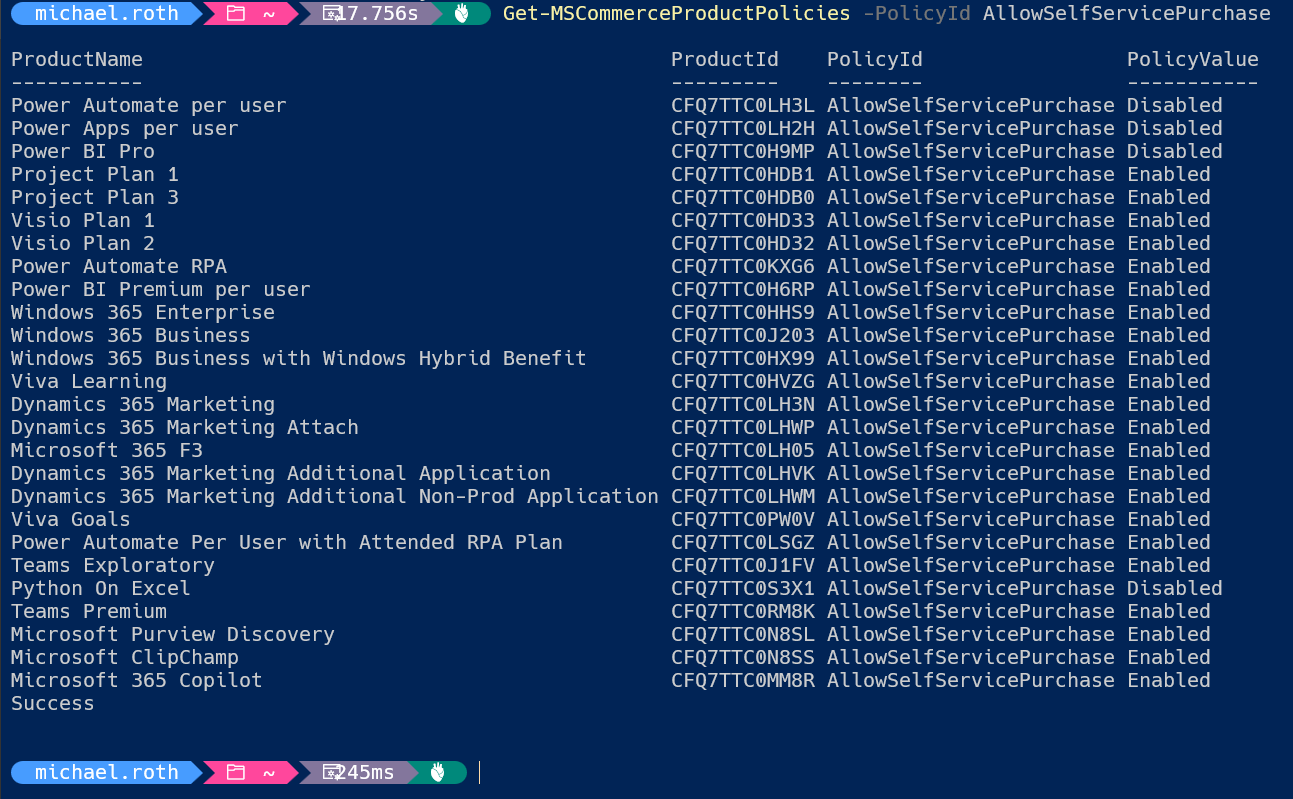Click product ID CFQ7TTC0J203

click(743, 335)
